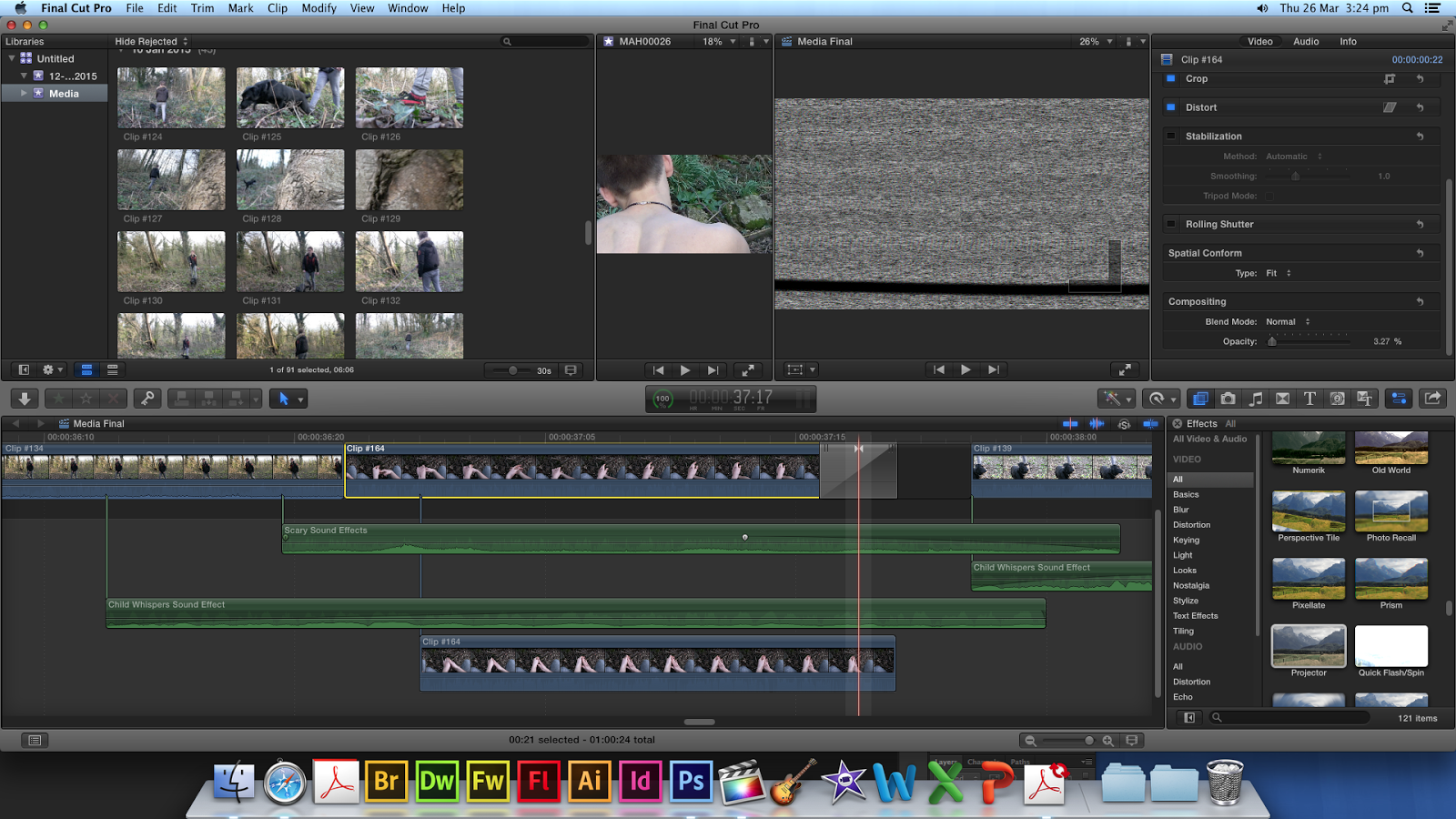Select the Distortion video effects category
Image resolution: width=1456 pixels, height=819 pixels.
coord(1191,525)
